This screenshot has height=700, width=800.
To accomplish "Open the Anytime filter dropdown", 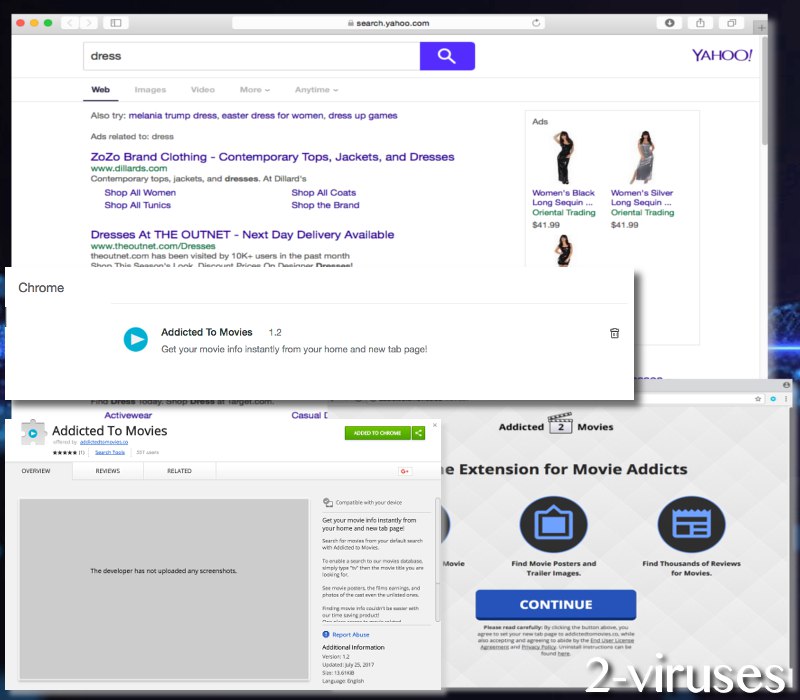I will coord(315,90).
